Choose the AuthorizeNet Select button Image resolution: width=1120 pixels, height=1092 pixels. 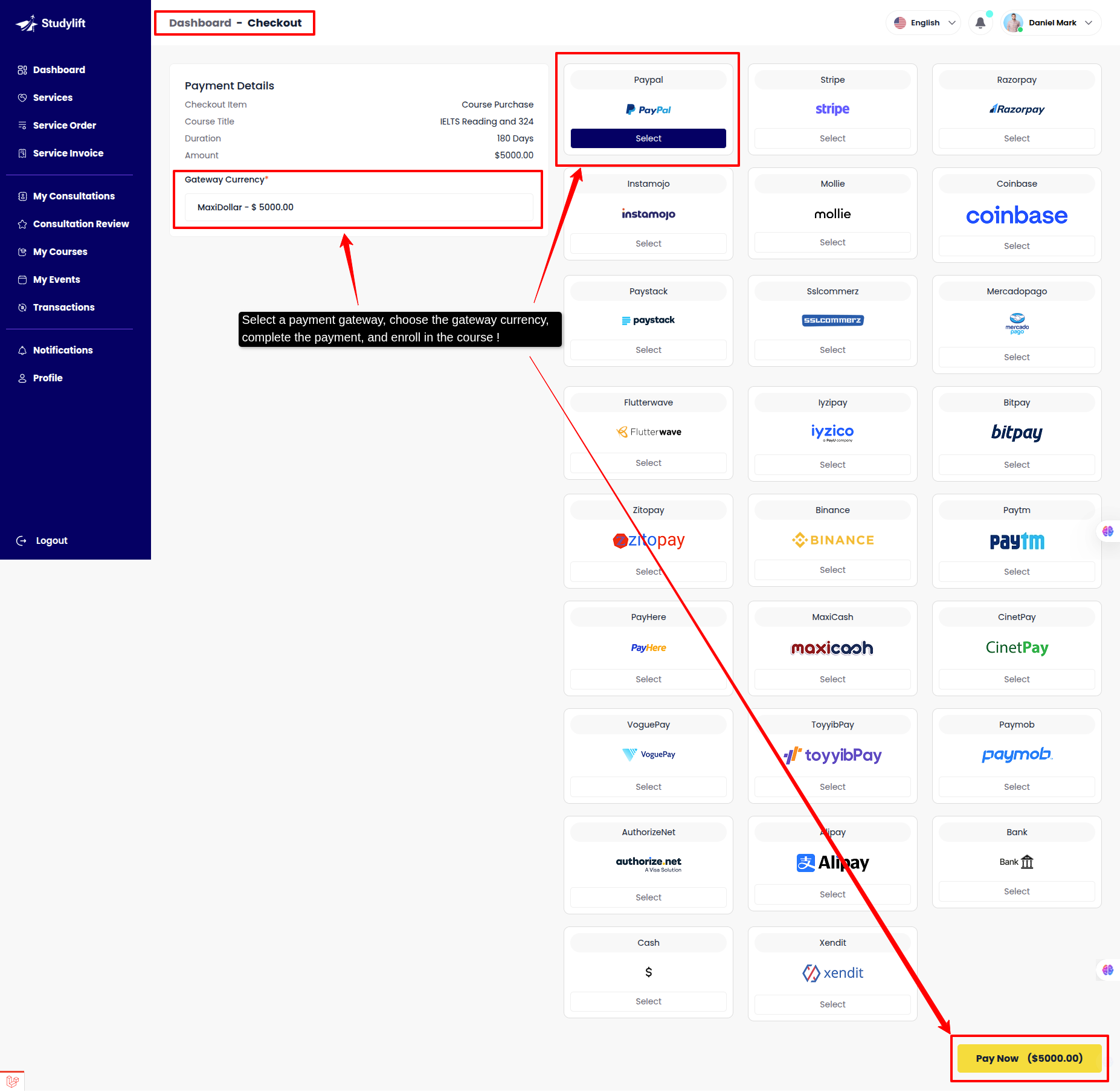(648, 897)
